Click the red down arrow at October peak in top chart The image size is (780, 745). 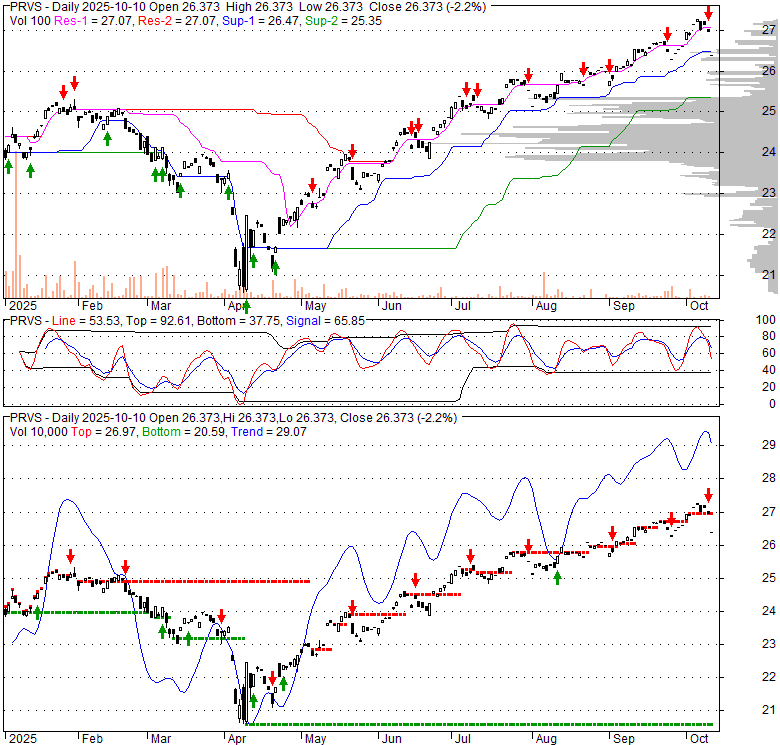coord(708,14)
